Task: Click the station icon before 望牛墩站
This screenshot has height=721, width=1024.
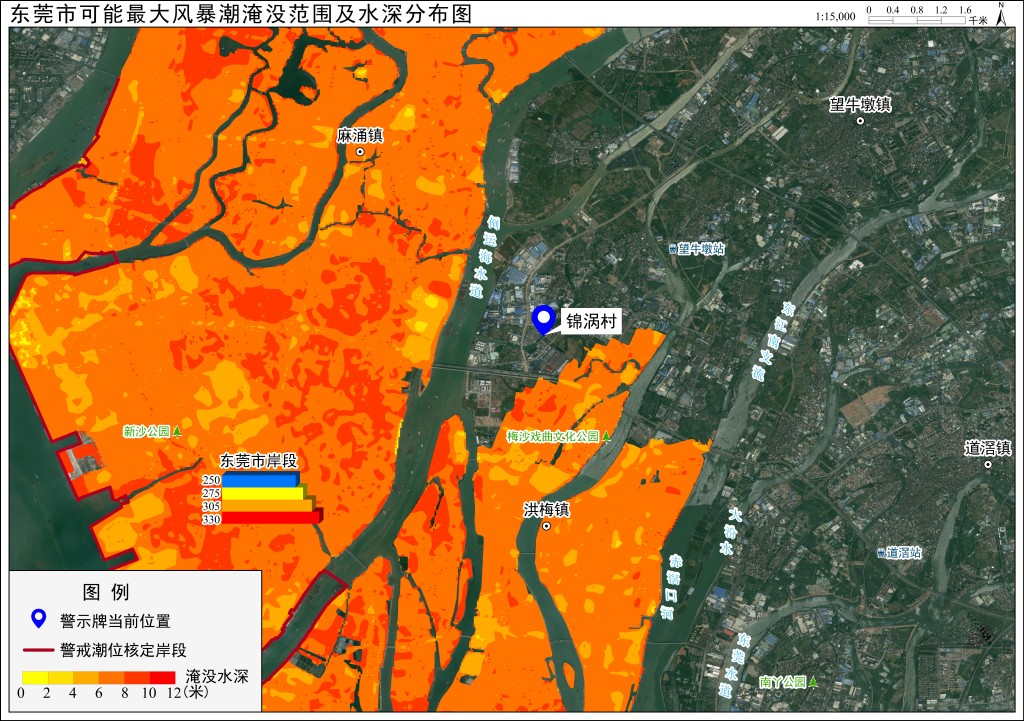Action: 672,249
